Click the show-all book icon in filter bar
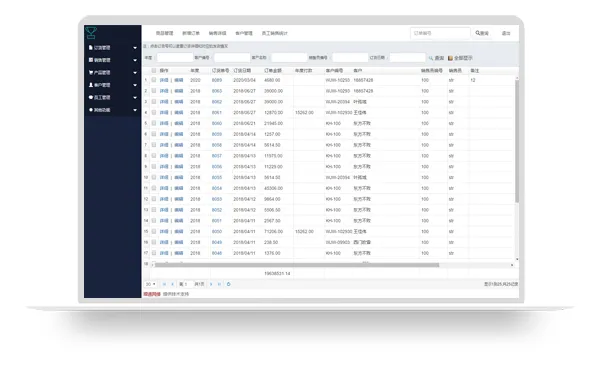Screen dimensions: 600x367 [x=450, y=58]
